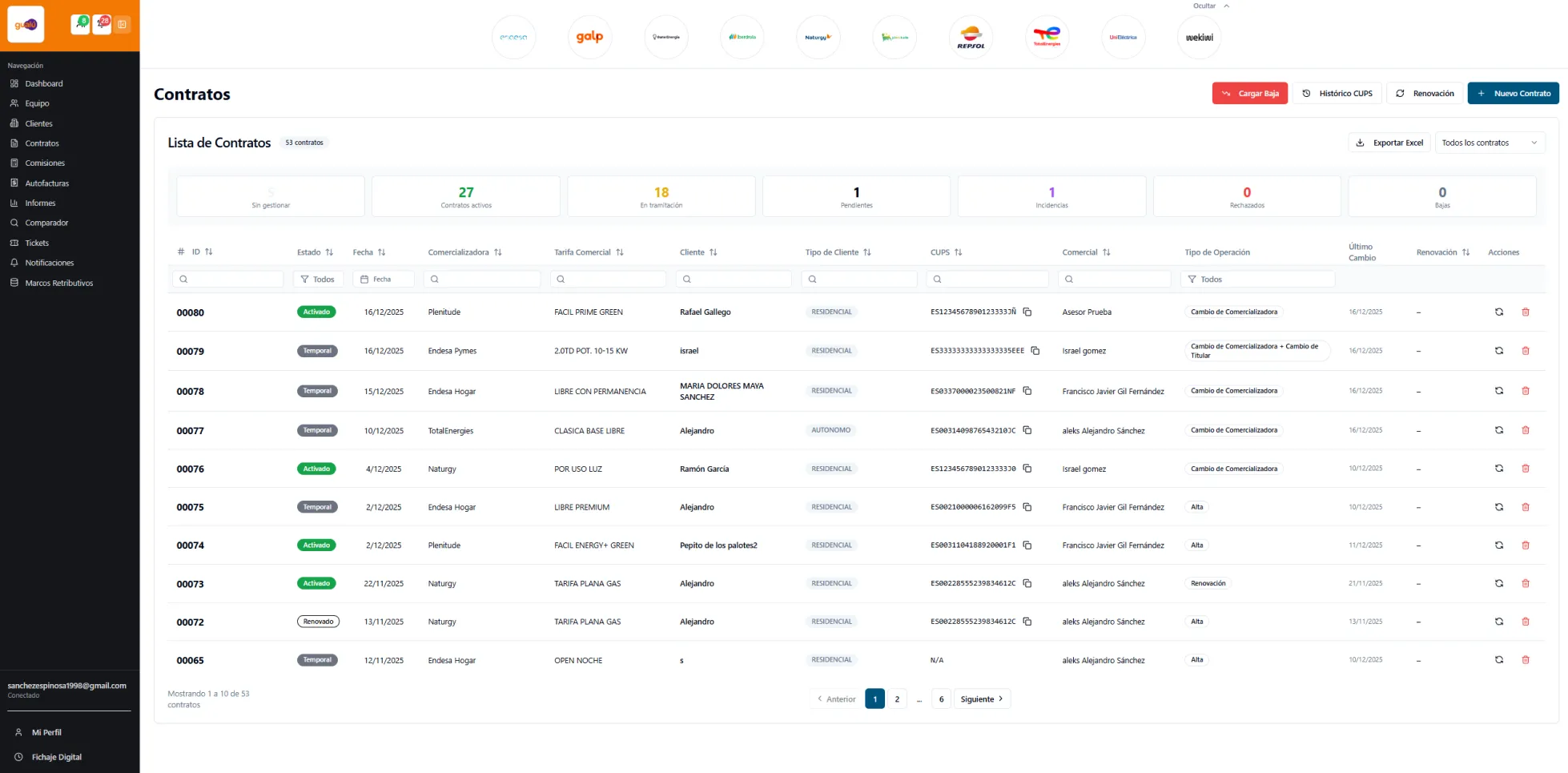Delete contract 00073 with trash icon
This screenshot has height=773, width=1568.
click(1525, 584)
